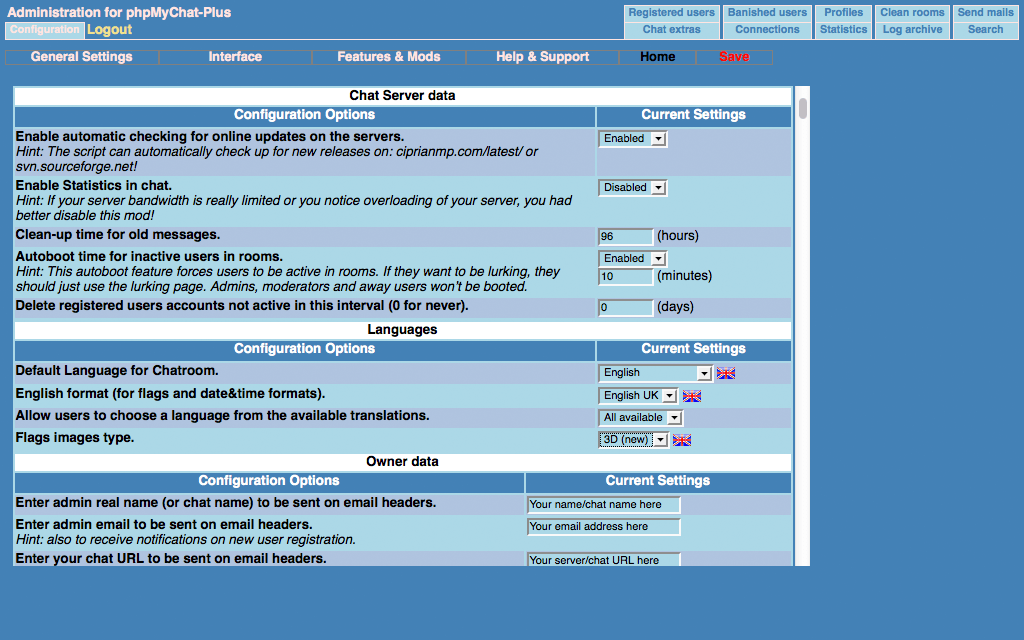Expand the Autoboot Enabled dropdown
The image size is (1024, 640).
pos(632,259)
